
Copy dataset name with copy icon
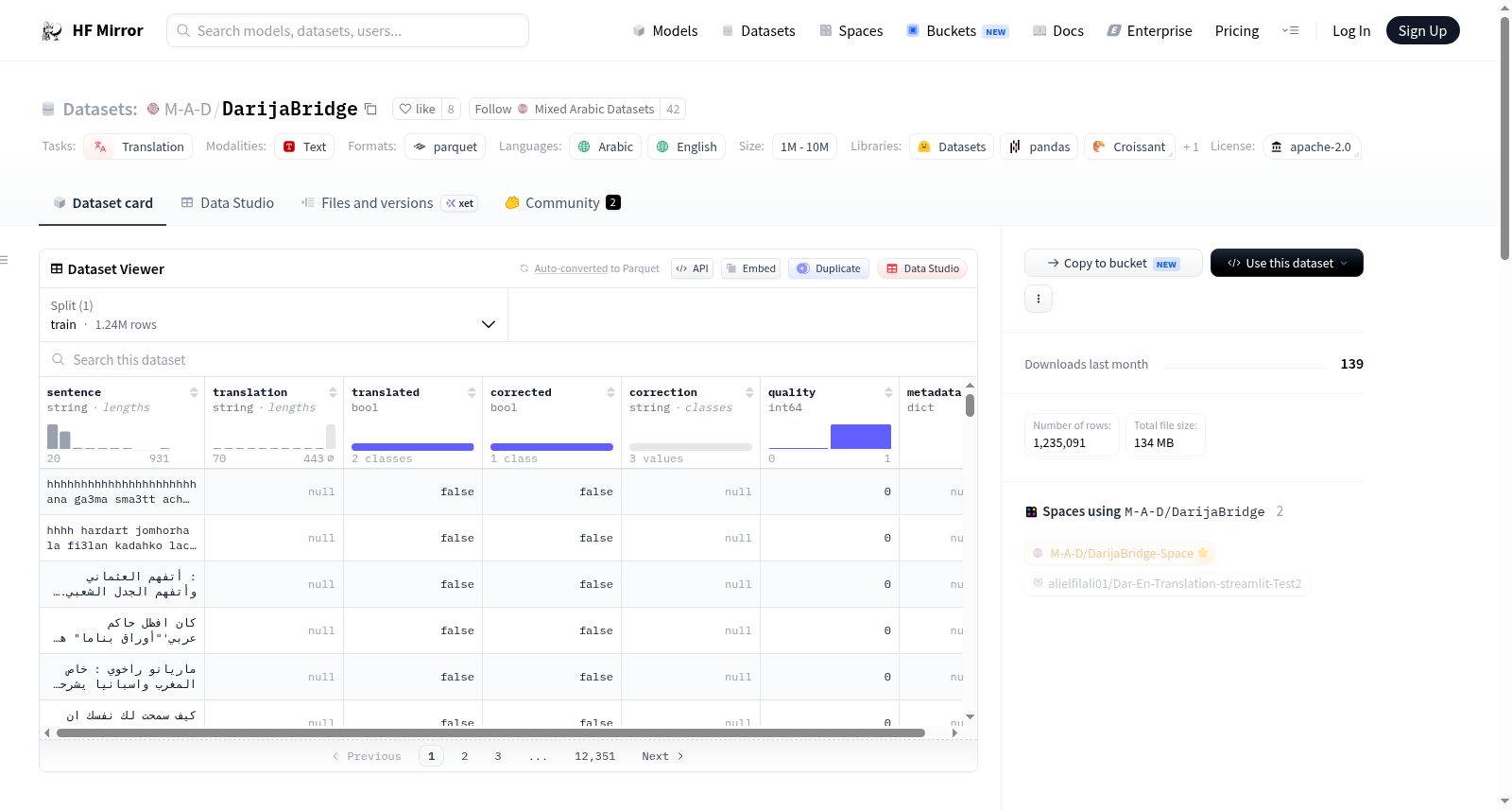(x=371, y=110)
